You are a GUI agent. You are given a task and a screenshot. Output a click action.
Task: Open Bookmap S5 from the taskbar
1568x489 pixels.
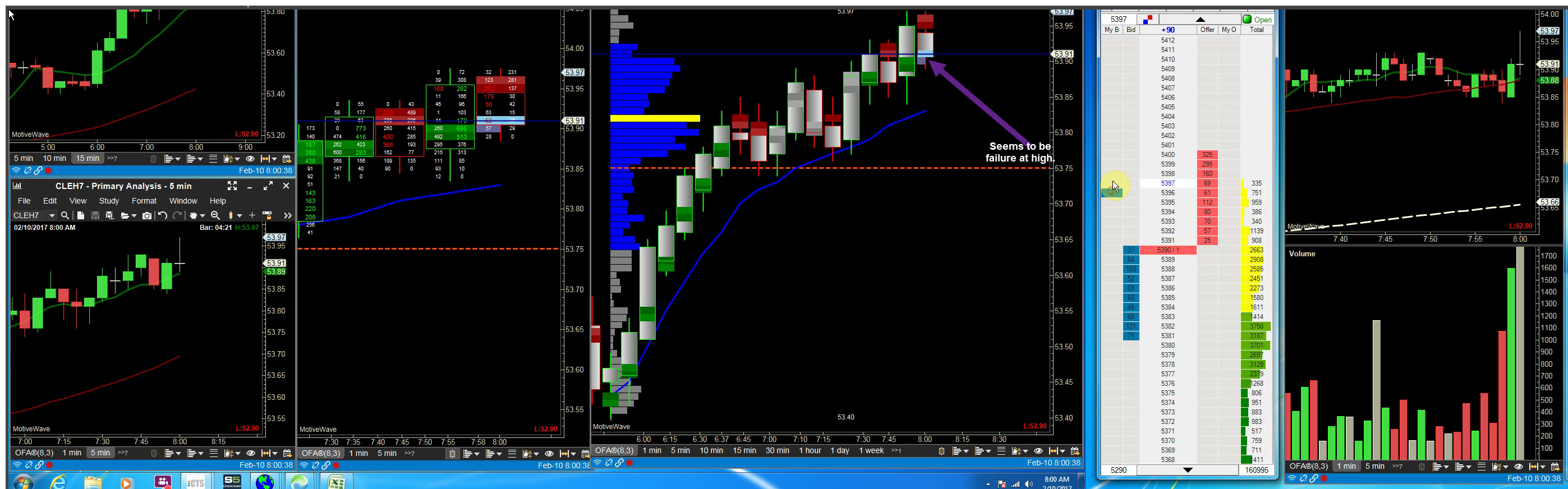tap(232, 482)
